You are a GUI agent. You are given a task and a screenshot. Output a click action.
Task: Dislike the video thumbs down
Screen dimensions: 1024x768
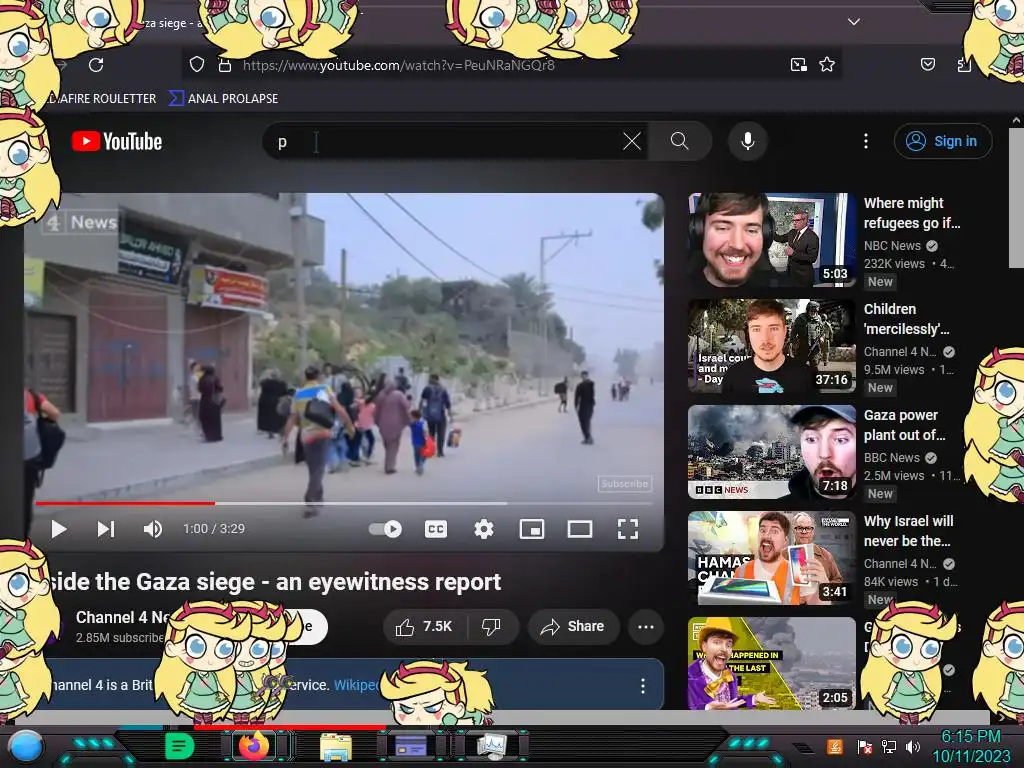491,627
